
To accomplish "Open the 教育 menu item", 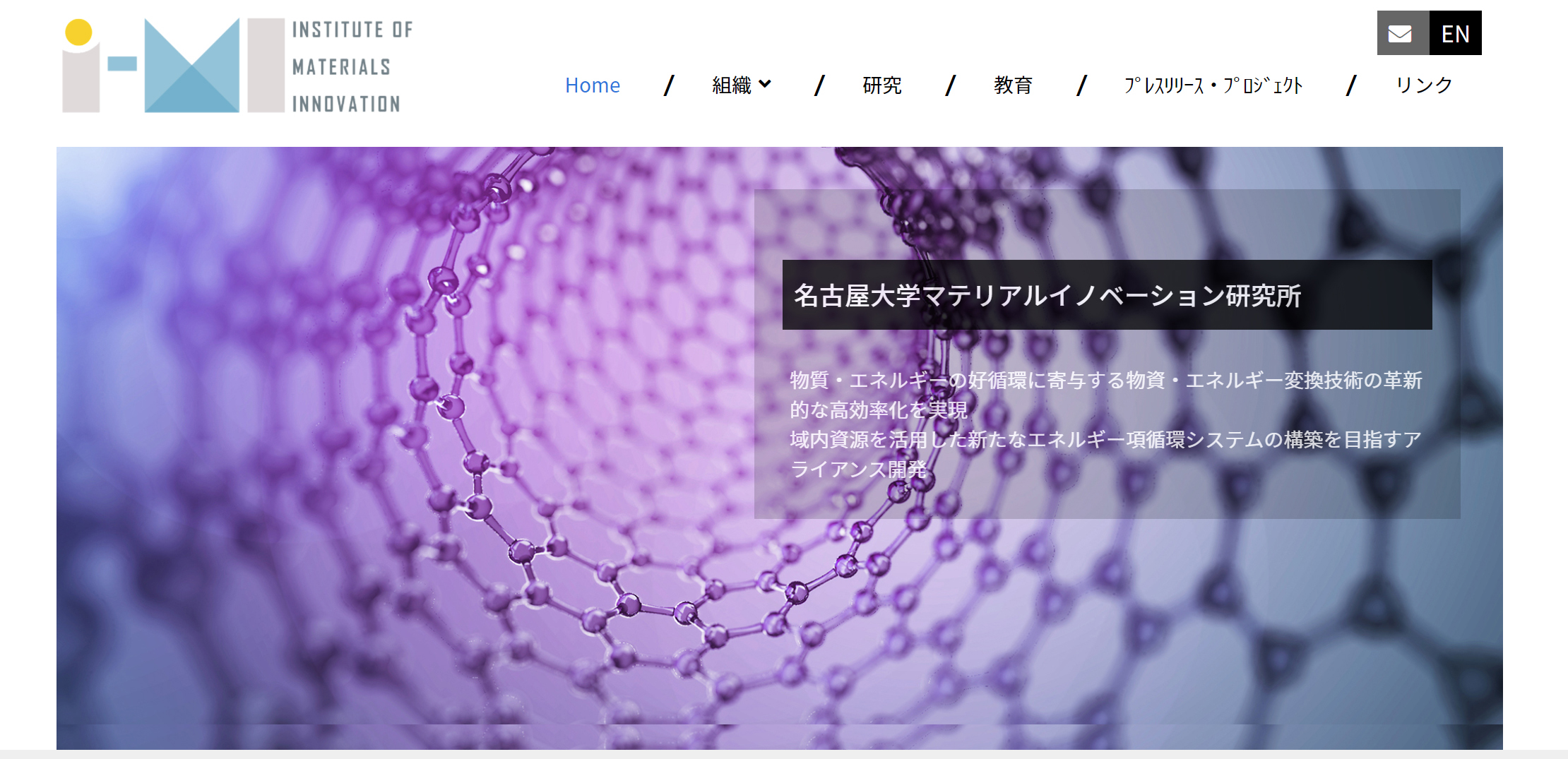I will 1013,85.
